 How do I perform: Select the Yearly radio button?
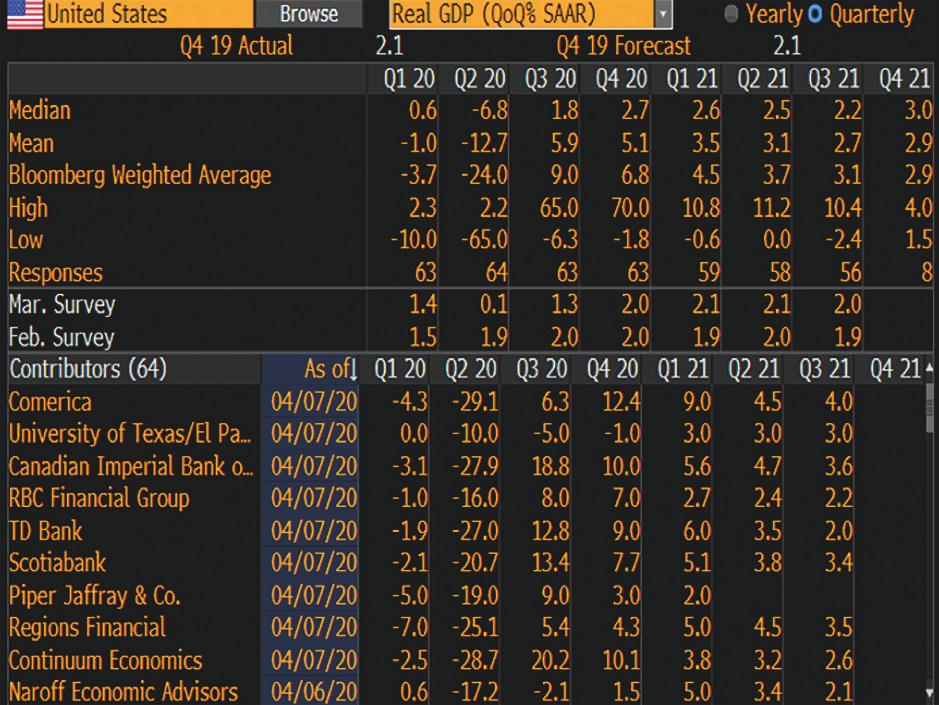tap(731, 15)
